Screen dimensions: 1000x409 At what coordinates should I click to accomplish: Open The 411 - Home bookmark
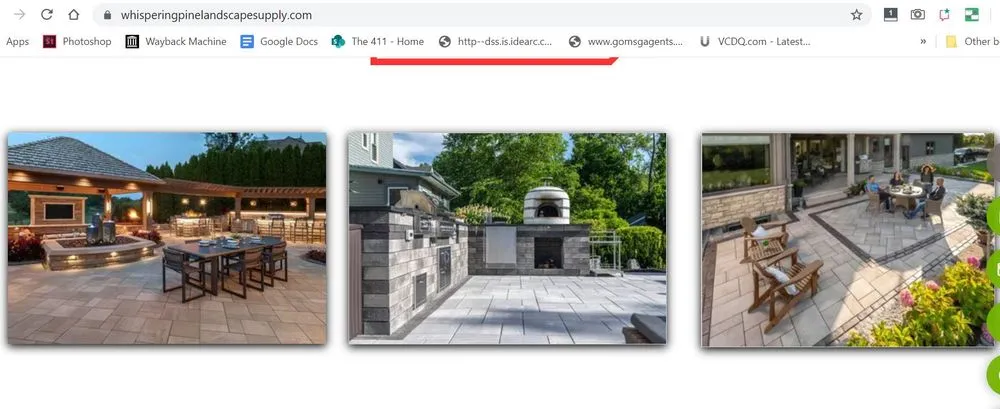378,42
